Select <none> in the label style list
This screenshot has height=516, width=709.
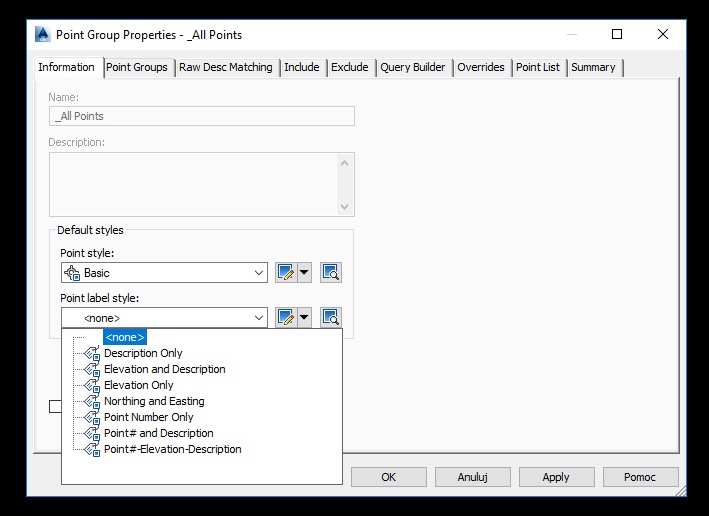click(125, 337)
